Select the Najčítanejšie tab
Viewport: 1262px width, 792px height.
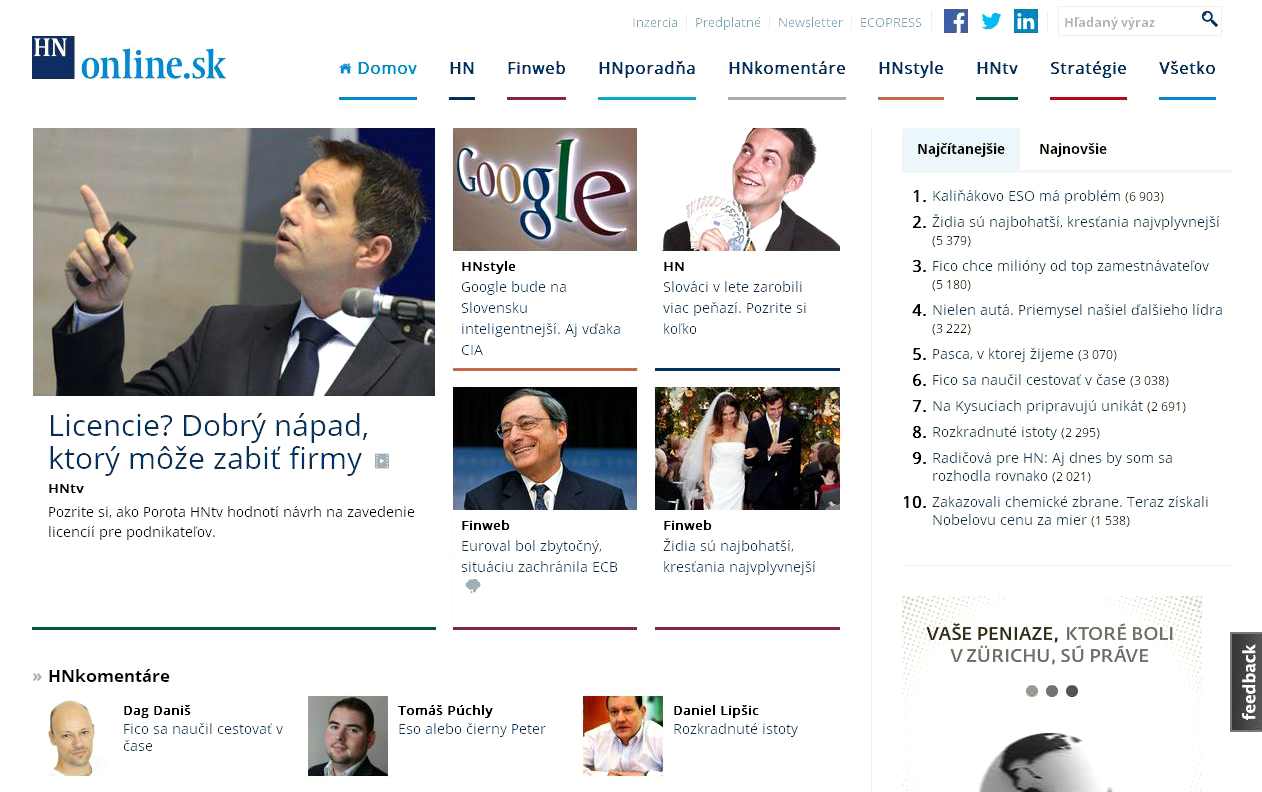click(961, 148)
